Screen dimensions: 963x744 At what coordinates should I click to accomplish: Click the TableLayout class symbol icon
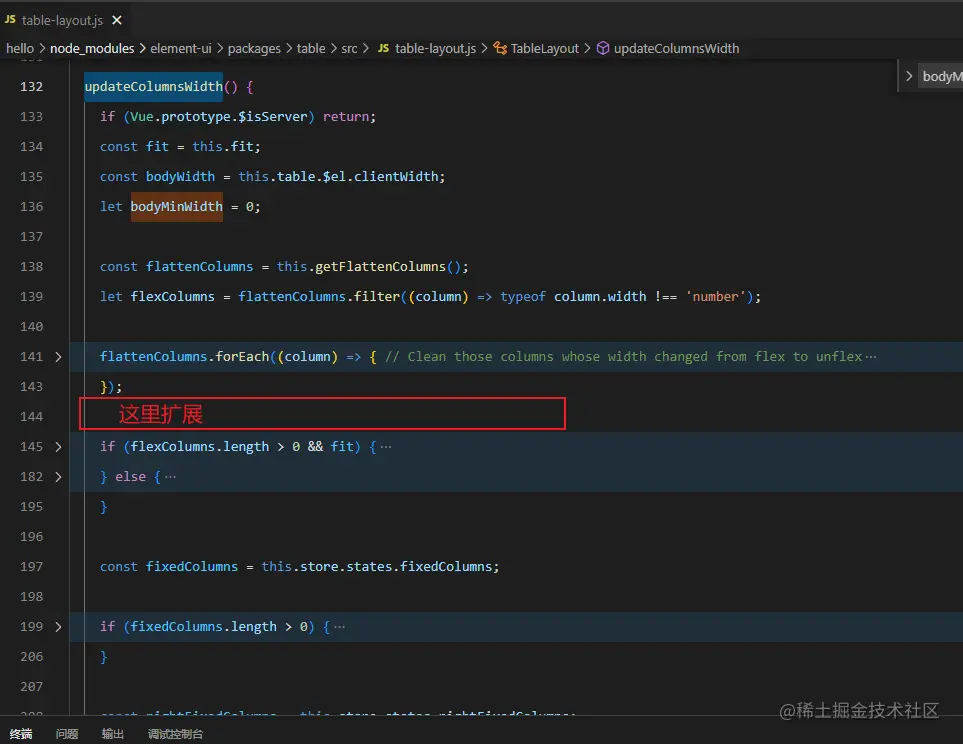(501, 49)
